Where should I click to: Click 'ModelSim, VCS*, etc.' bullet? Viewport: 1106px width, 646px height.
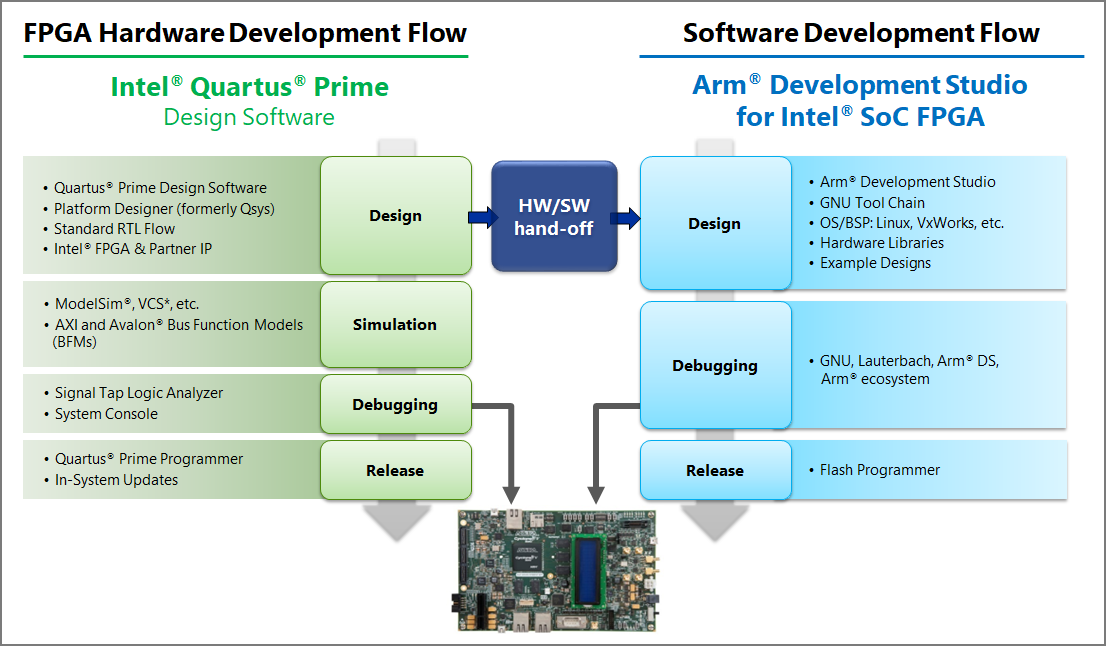coord(127,304)
